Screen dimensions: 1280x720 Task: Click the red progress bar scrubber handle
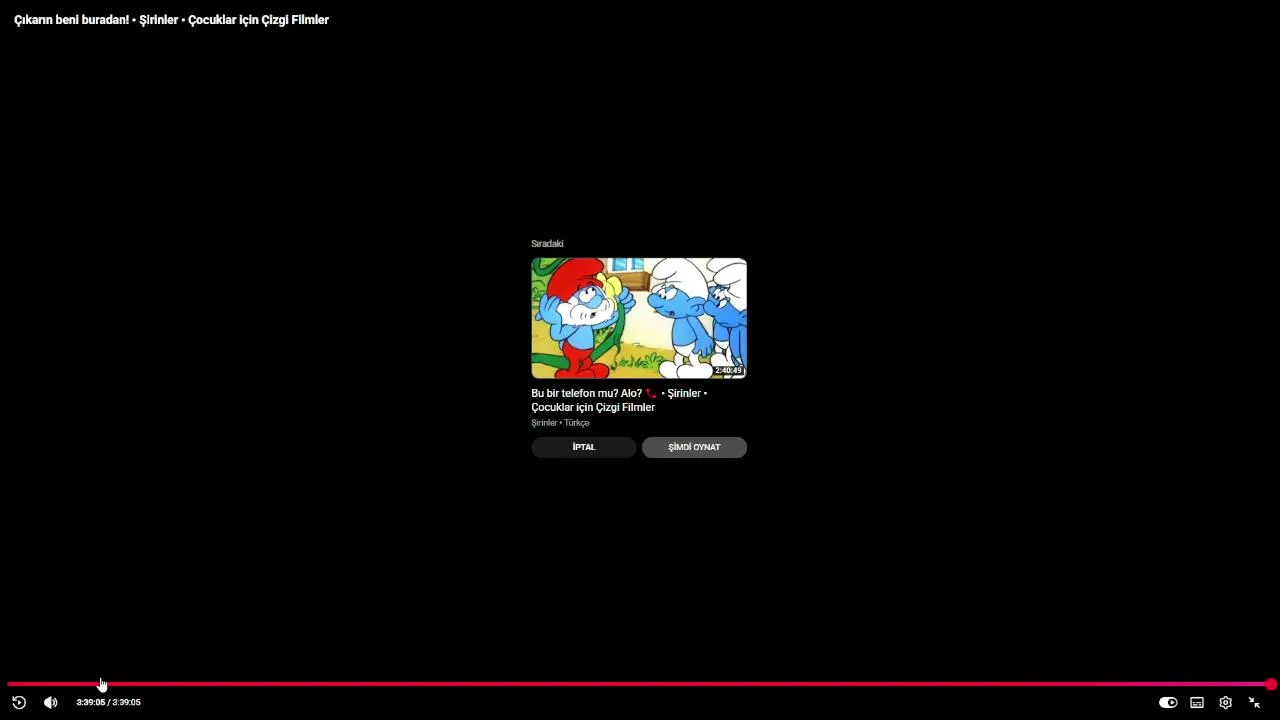coord(1270,684)
